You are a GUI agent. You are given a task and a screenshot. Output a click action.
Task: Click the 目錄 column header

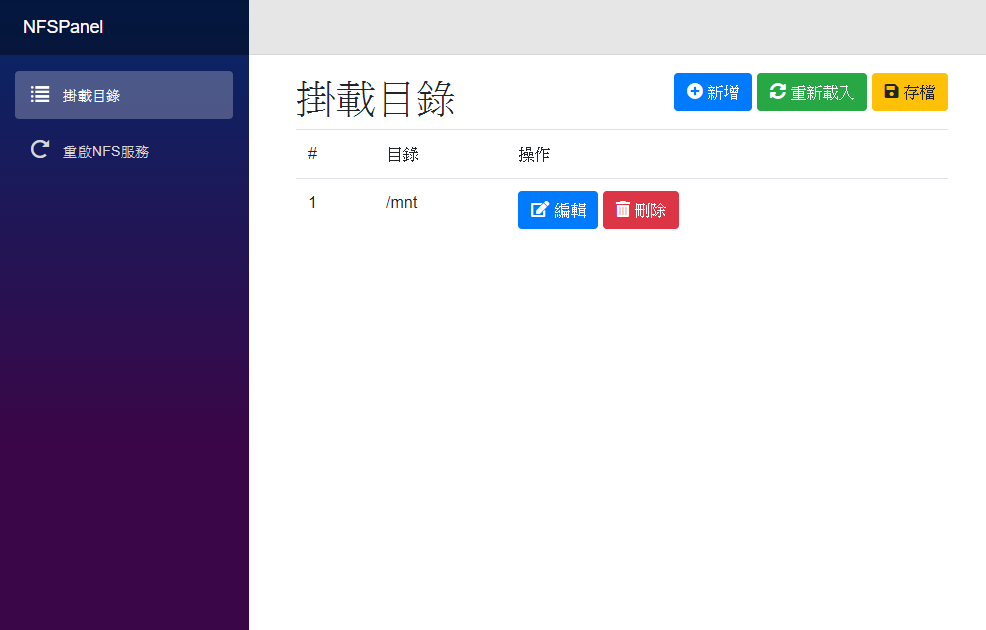402,154
